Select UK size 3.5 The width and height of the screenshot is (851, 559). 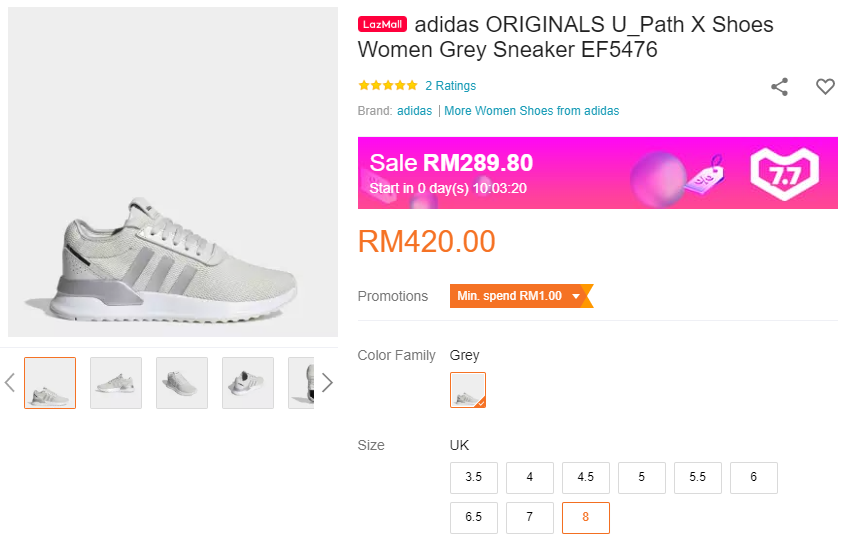[474, 478]
